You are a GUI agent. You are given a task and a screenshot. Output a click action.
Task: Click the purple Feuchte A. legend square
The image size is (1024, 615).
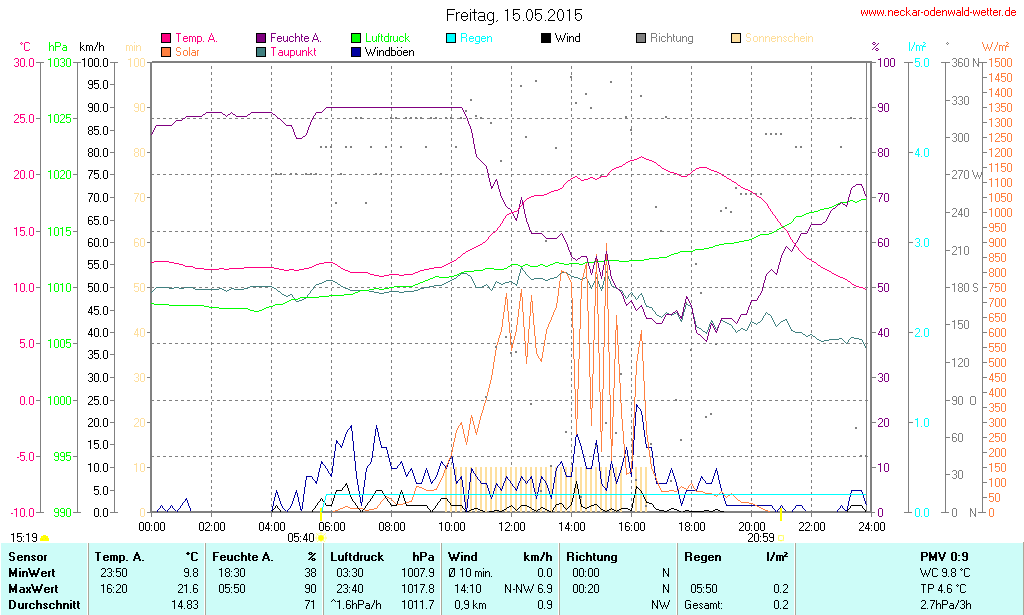(261, 38)
